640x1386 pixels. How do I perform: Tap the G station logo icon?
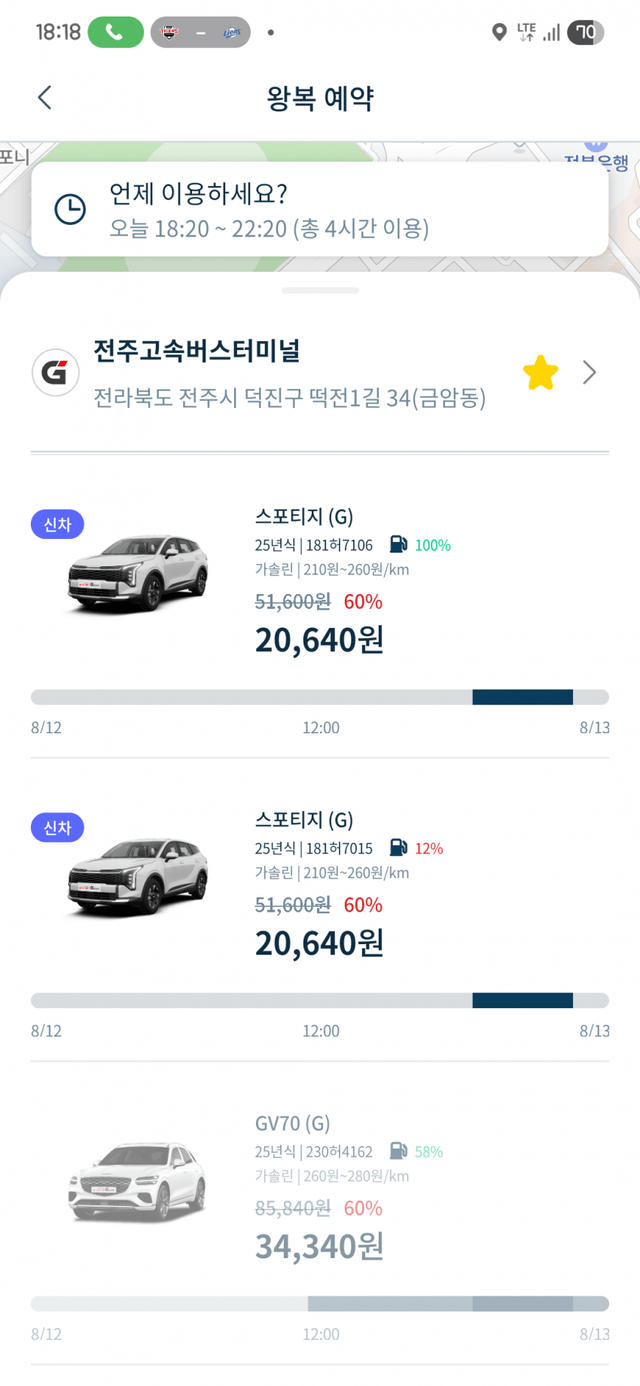pyautogui.click(x=56, y=373)
